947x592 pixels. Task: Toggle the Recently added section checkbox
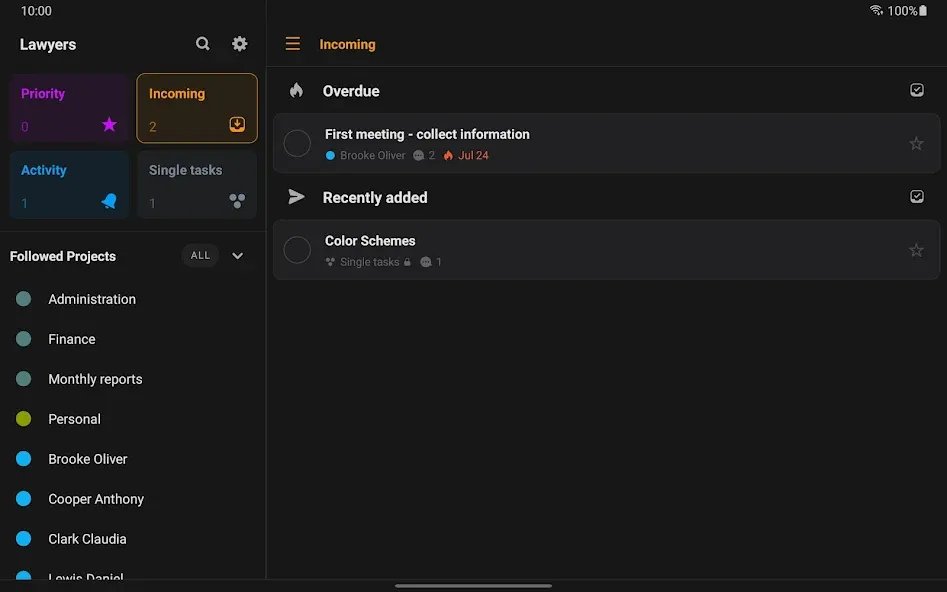[x=917, y=196]
